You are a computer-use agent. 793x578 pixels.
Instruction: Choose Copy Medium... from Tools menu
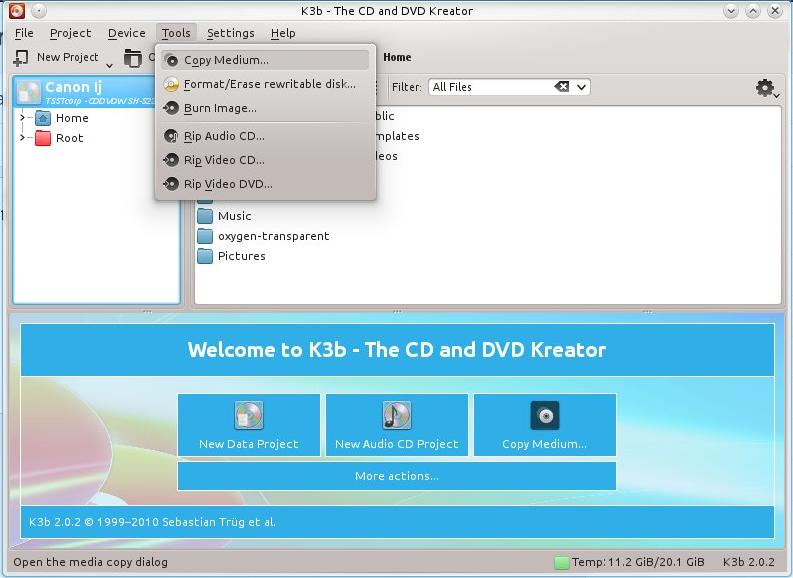pos(266,60)
